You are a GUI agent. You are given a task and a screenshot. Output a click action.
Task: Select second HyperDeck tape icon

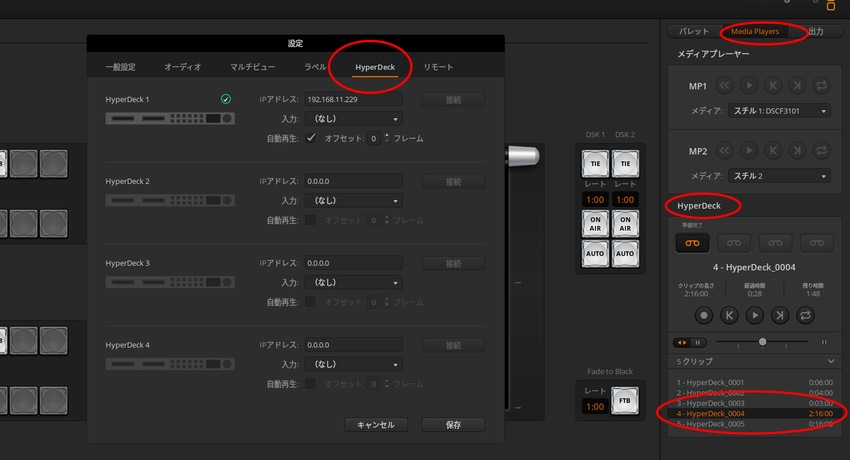click(x=733, y=243)
